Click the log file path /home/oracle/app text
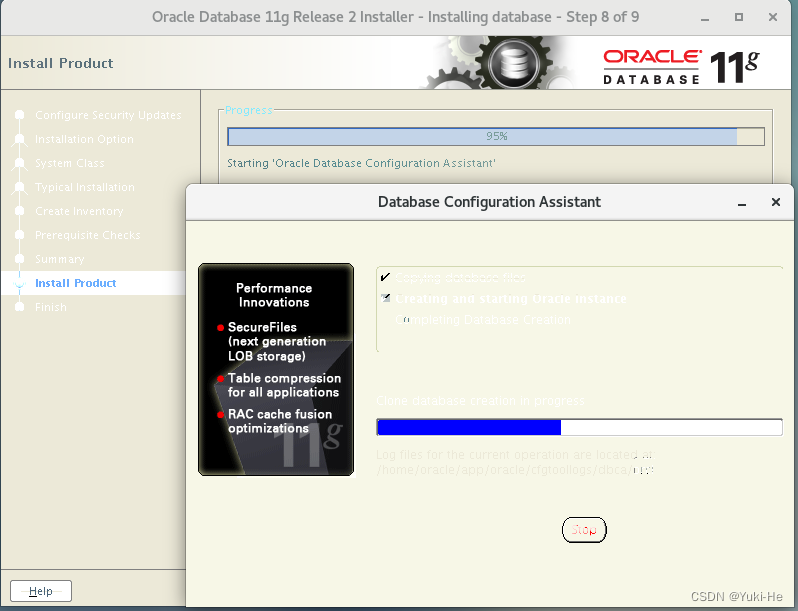 [515, 470]
